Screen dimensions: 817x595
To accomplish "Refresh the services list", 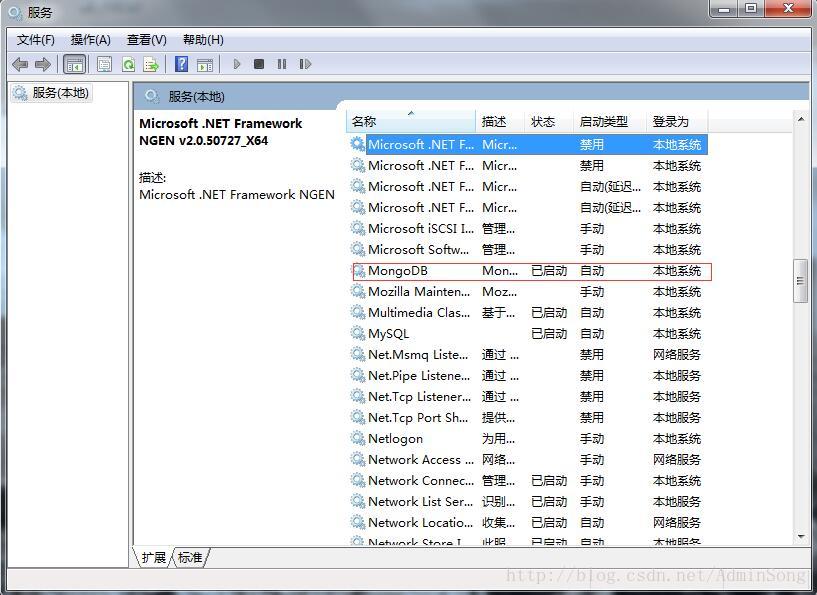I will pos(128,65).
